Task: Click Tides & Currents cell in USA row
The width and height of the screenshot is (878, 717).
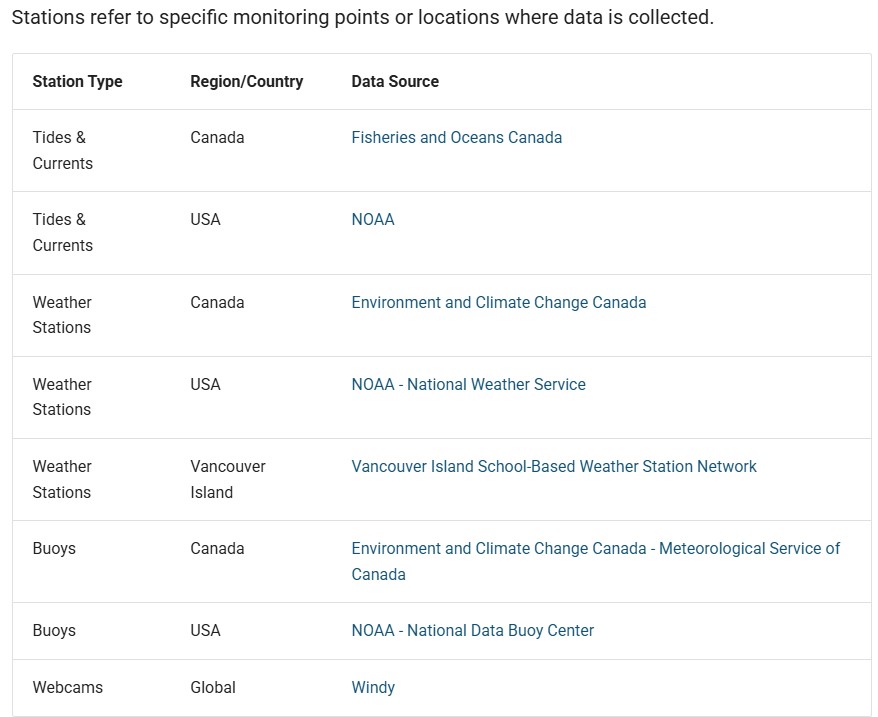Action: pos(62,232)
